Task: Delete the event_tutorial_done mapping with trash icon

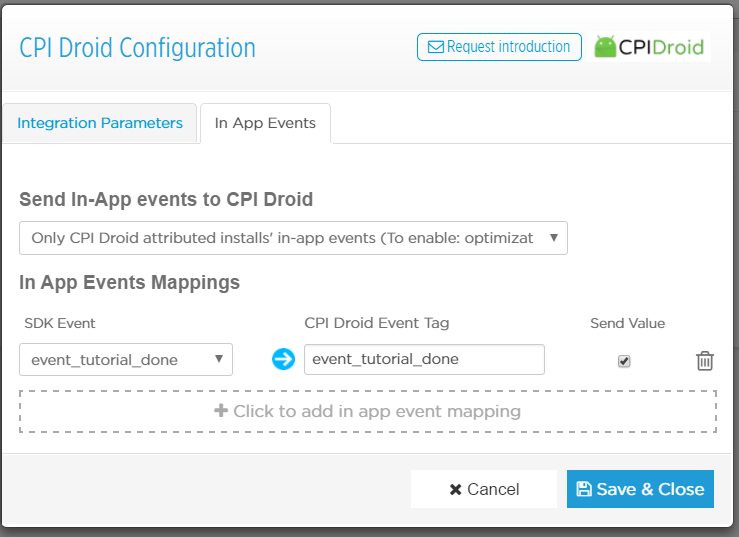Action: 705,360
